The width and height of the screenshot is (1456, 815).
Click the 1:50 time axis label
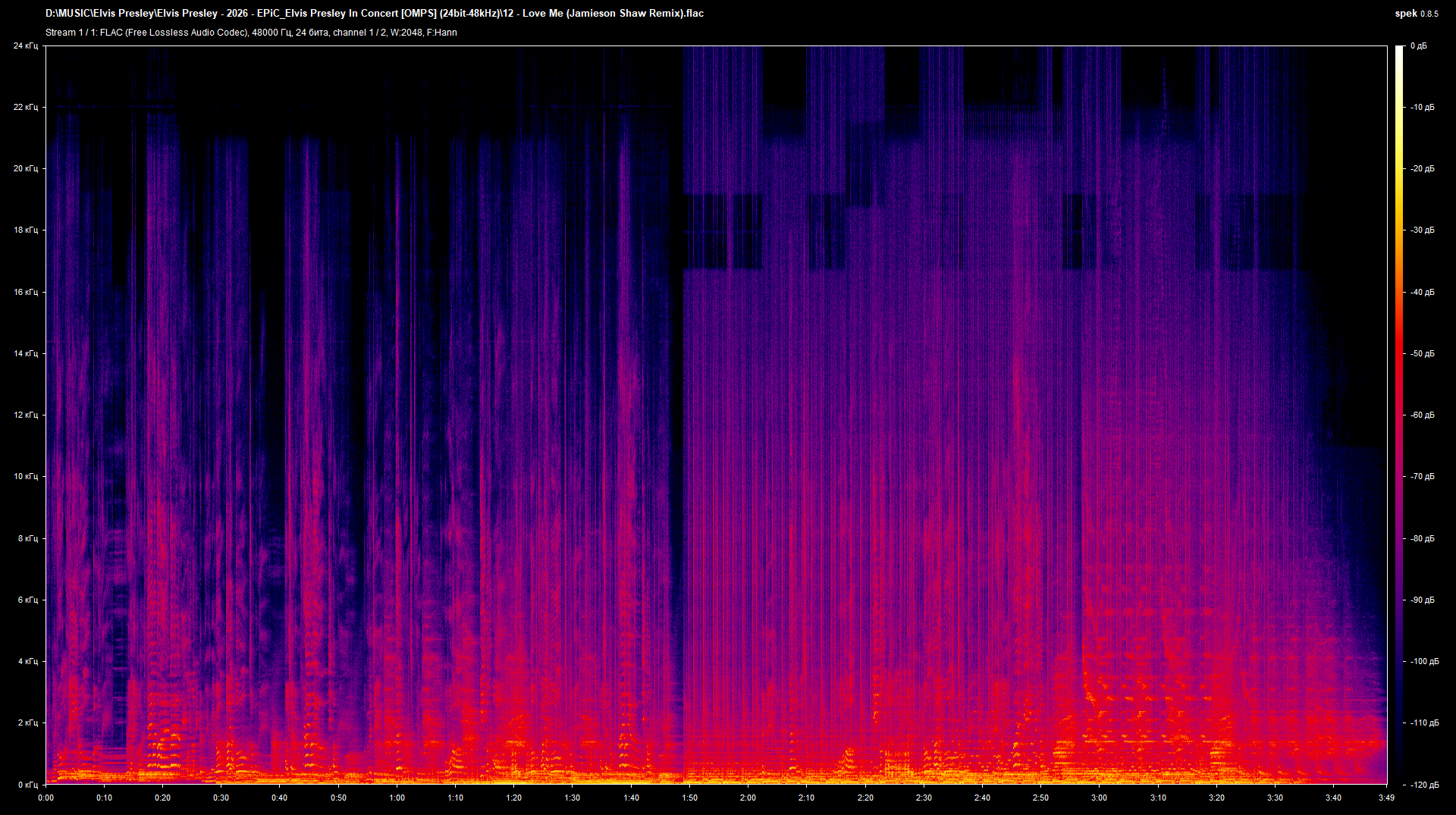coord(690,798)
